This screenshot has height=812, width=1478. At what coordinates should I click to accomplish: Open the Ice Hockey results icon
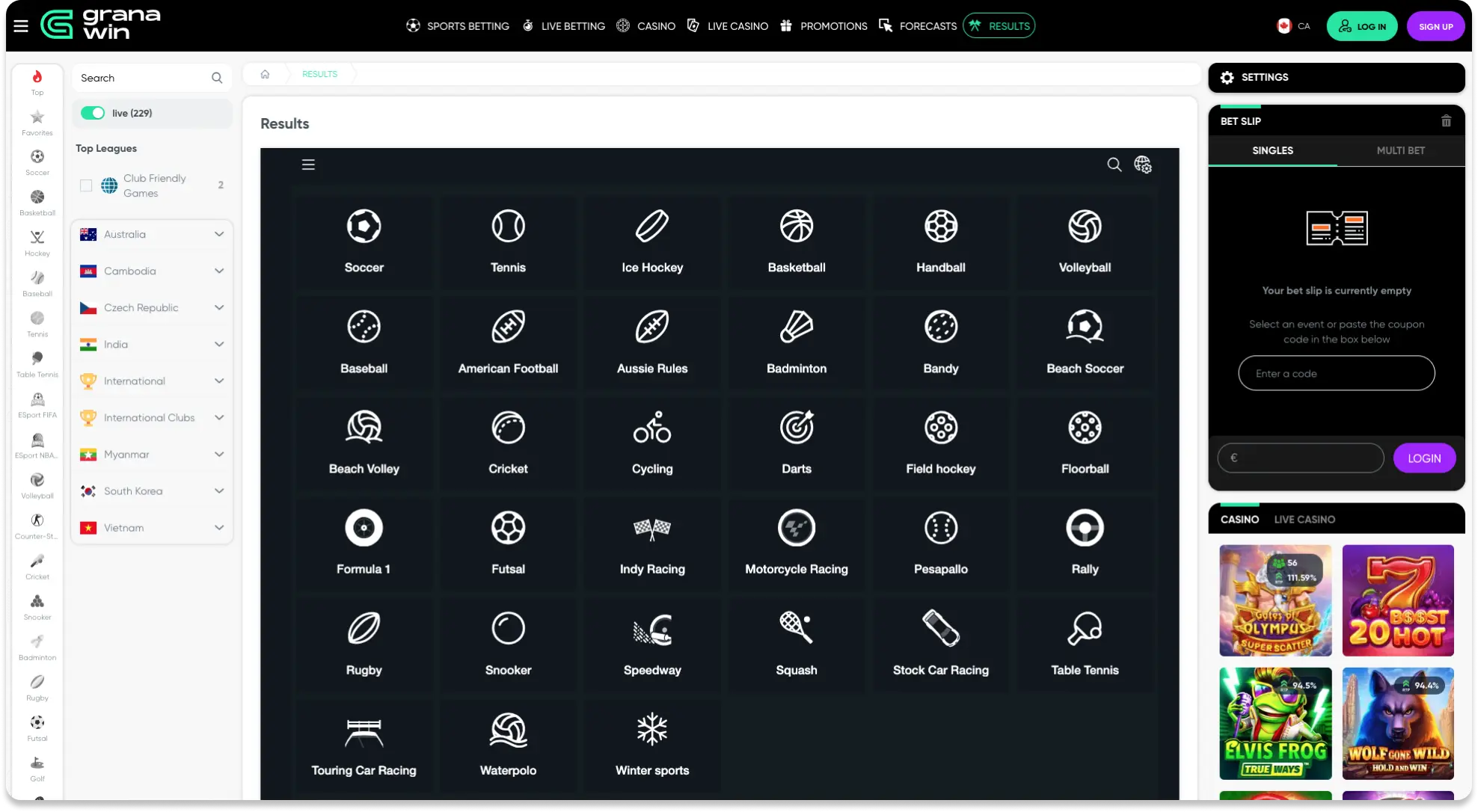pyautogui.click(x=651, y=227)
